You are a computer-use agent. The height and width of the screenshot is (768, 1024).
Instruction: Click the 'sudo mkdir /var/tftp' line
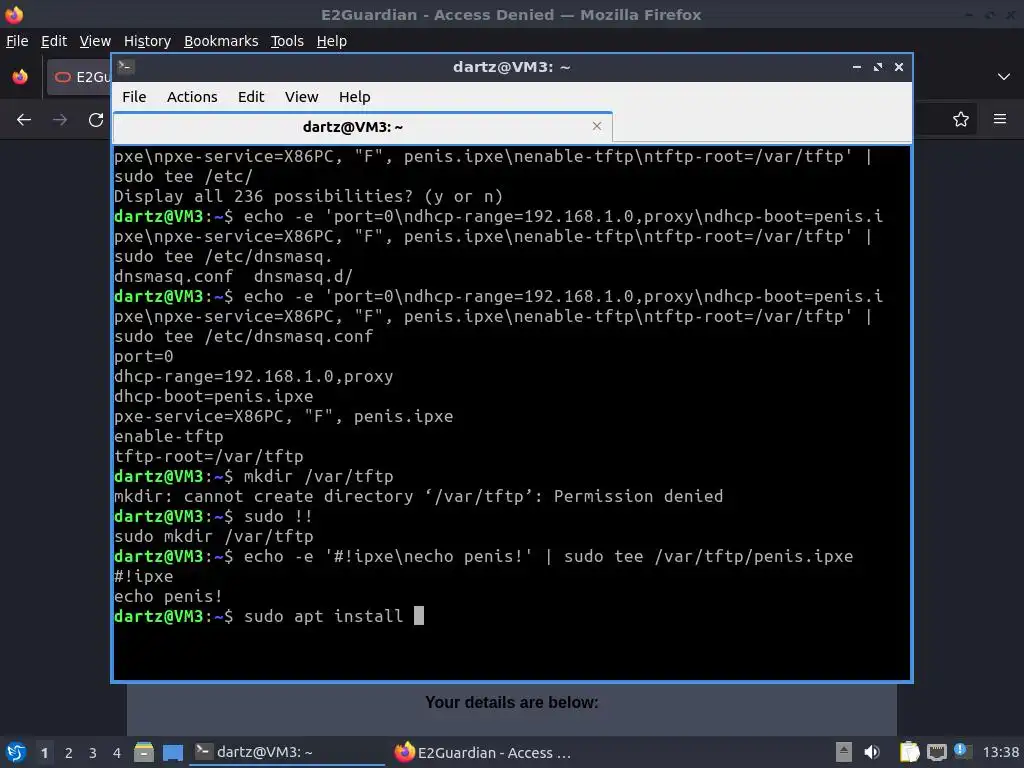pos(214,536)
